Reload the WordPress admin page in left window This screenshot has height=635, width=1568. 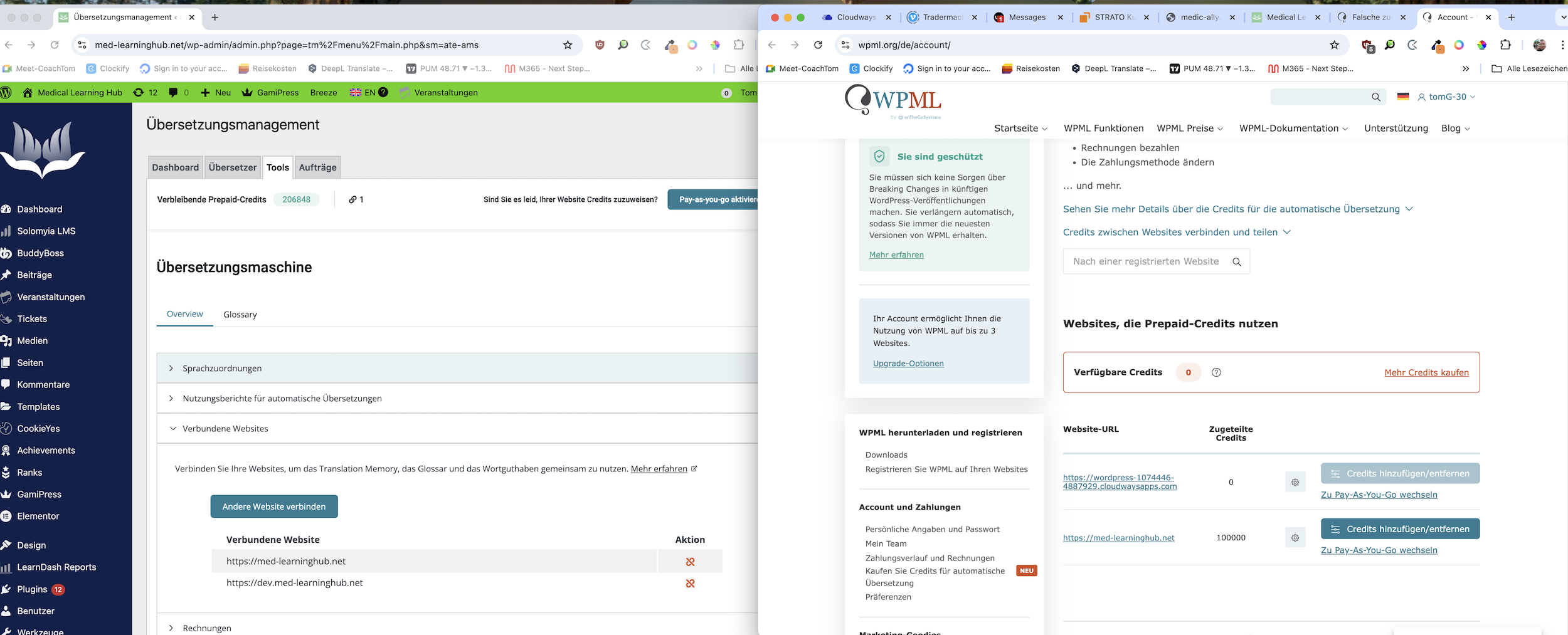[55, 45]
